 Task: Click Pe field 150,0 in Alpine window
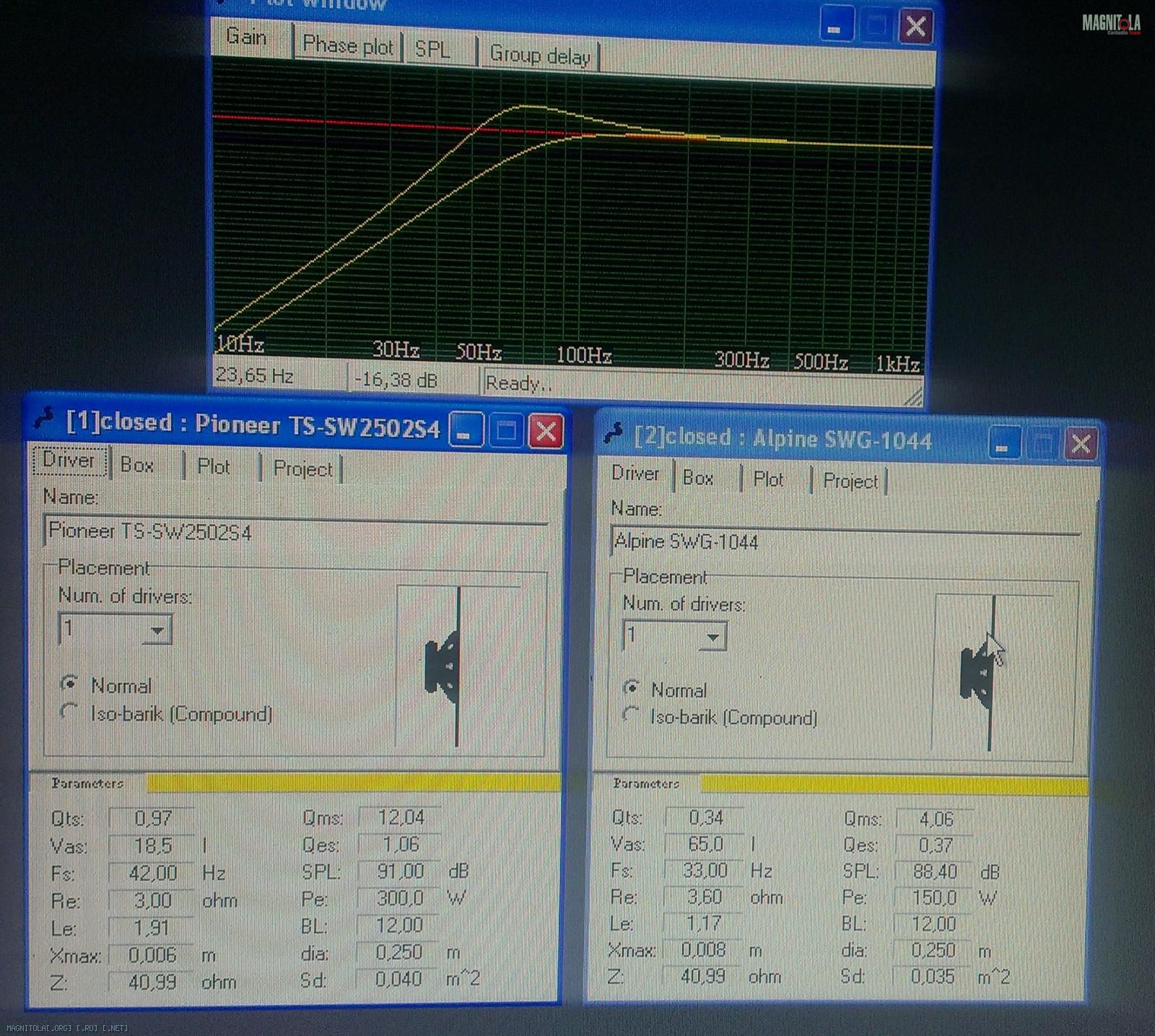pyautogui.click(x=933, y=897)
